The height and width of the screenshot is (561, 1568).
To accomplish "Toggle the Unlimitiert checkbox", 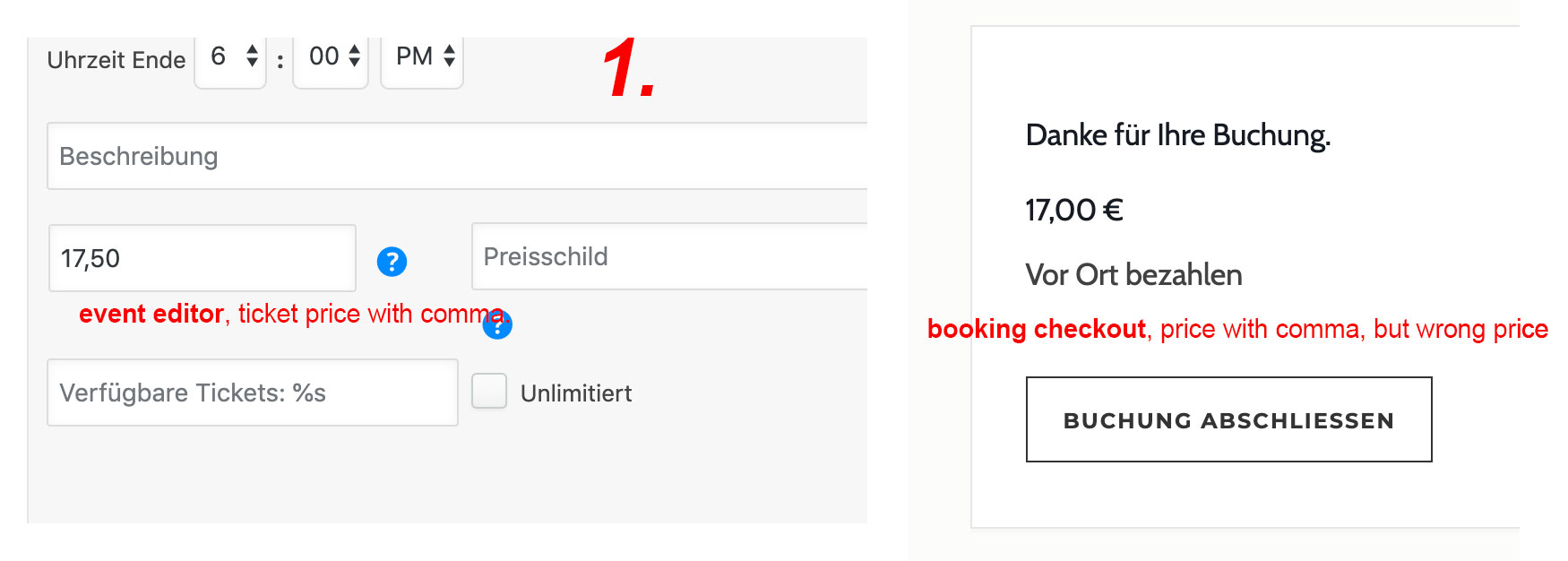I will click(489, 392).
